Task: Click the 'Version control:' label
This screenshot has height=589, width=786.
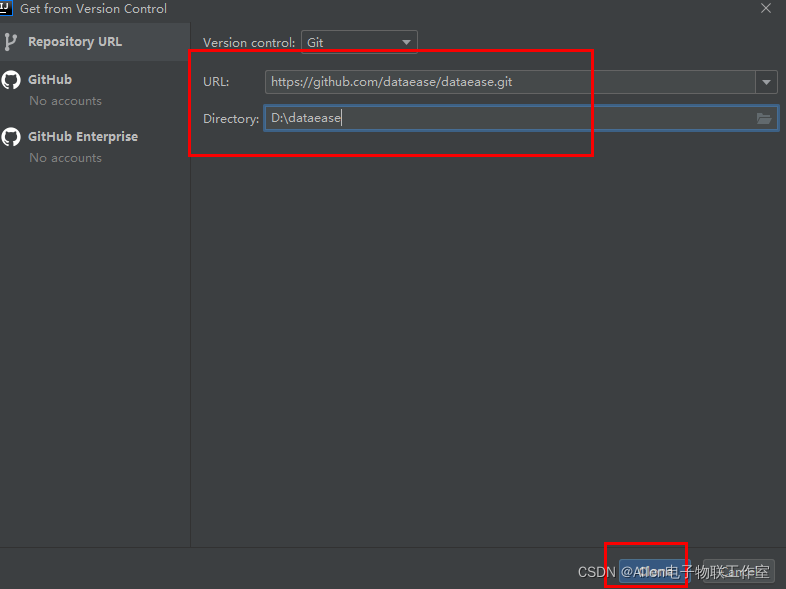Action: [x=249, y=43]
